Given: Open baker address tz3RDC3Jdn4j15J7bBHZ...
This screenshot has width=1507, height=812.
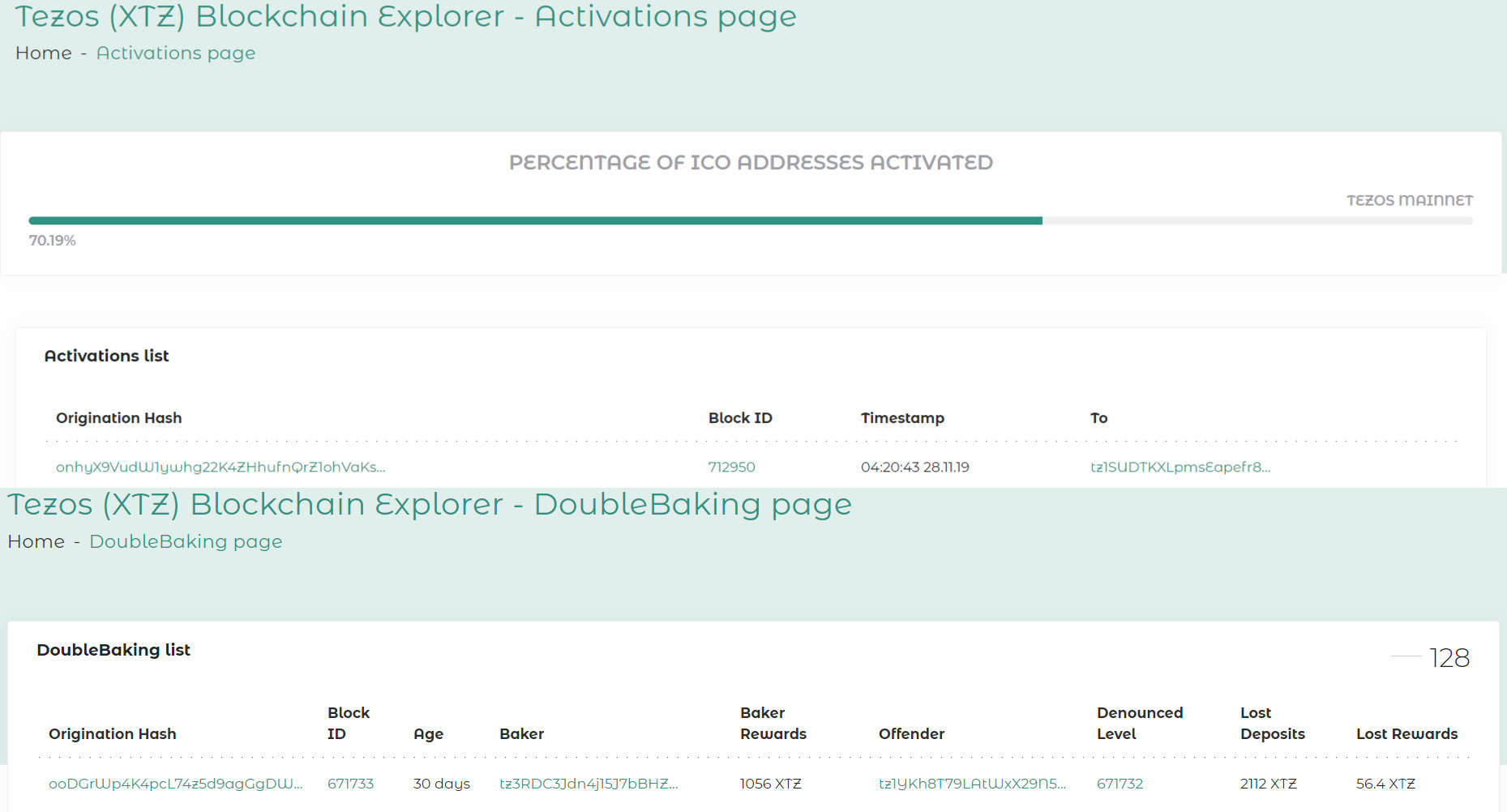Looking at the screenshot, I should 589,784.
